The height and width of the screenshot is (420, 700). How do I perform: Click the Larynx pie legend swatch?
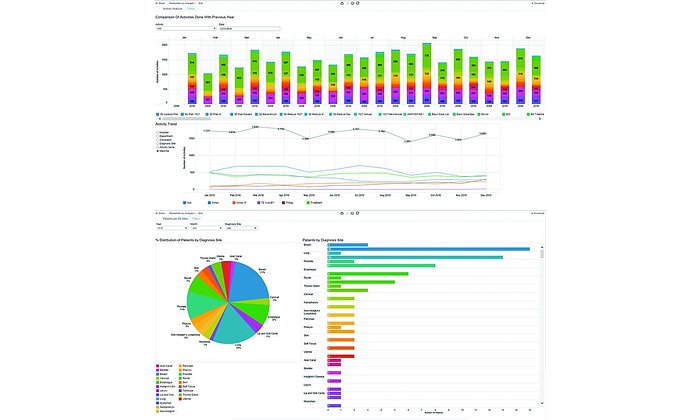[158, 391]
